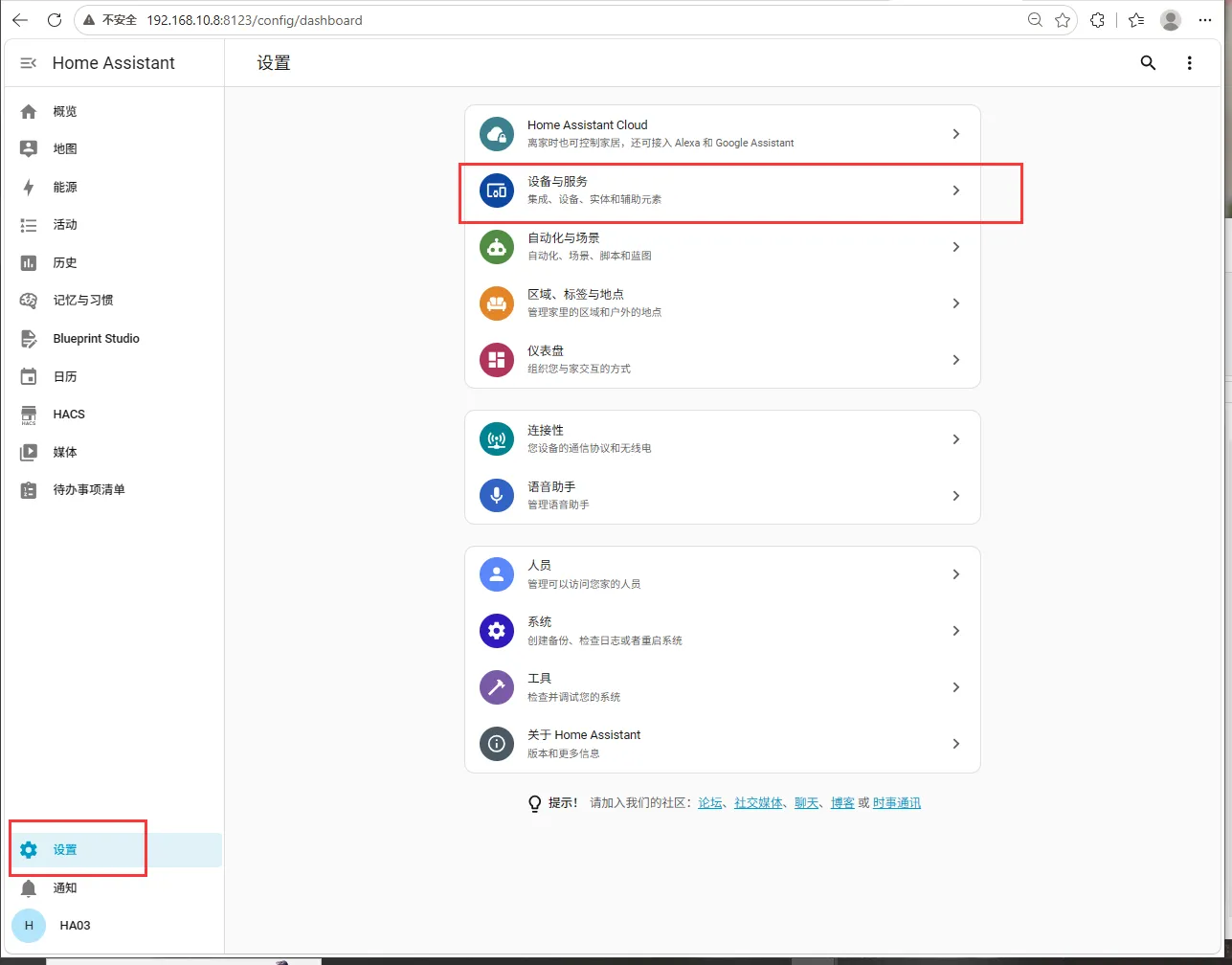Image resolution: width=1232 pixels, height=965 pixels.
Task: Reload the page with browser refresh button
Action: (55, 20)
